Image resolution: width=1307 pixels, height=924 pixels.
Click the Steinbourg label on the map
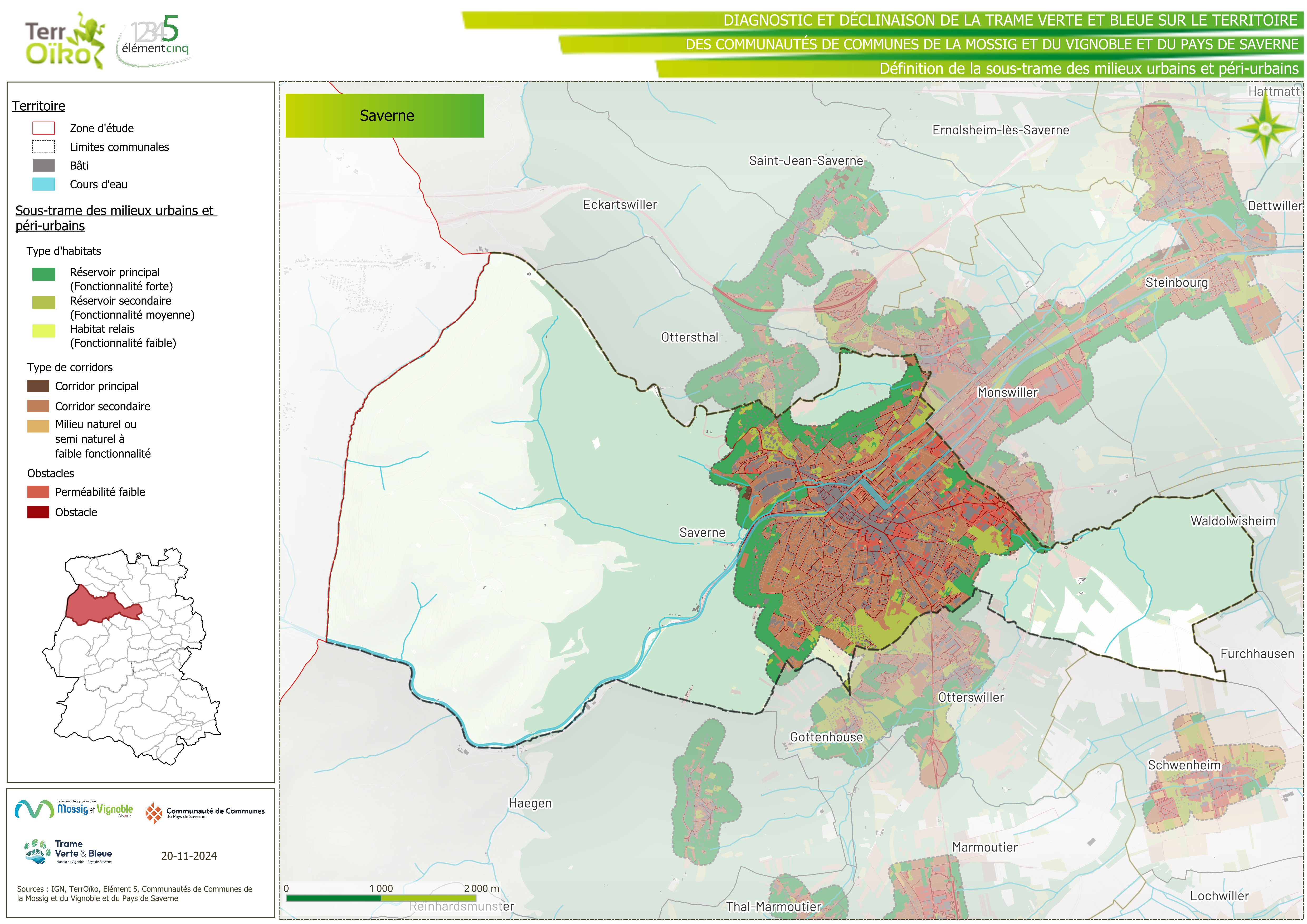click(x=1176, y=282)
